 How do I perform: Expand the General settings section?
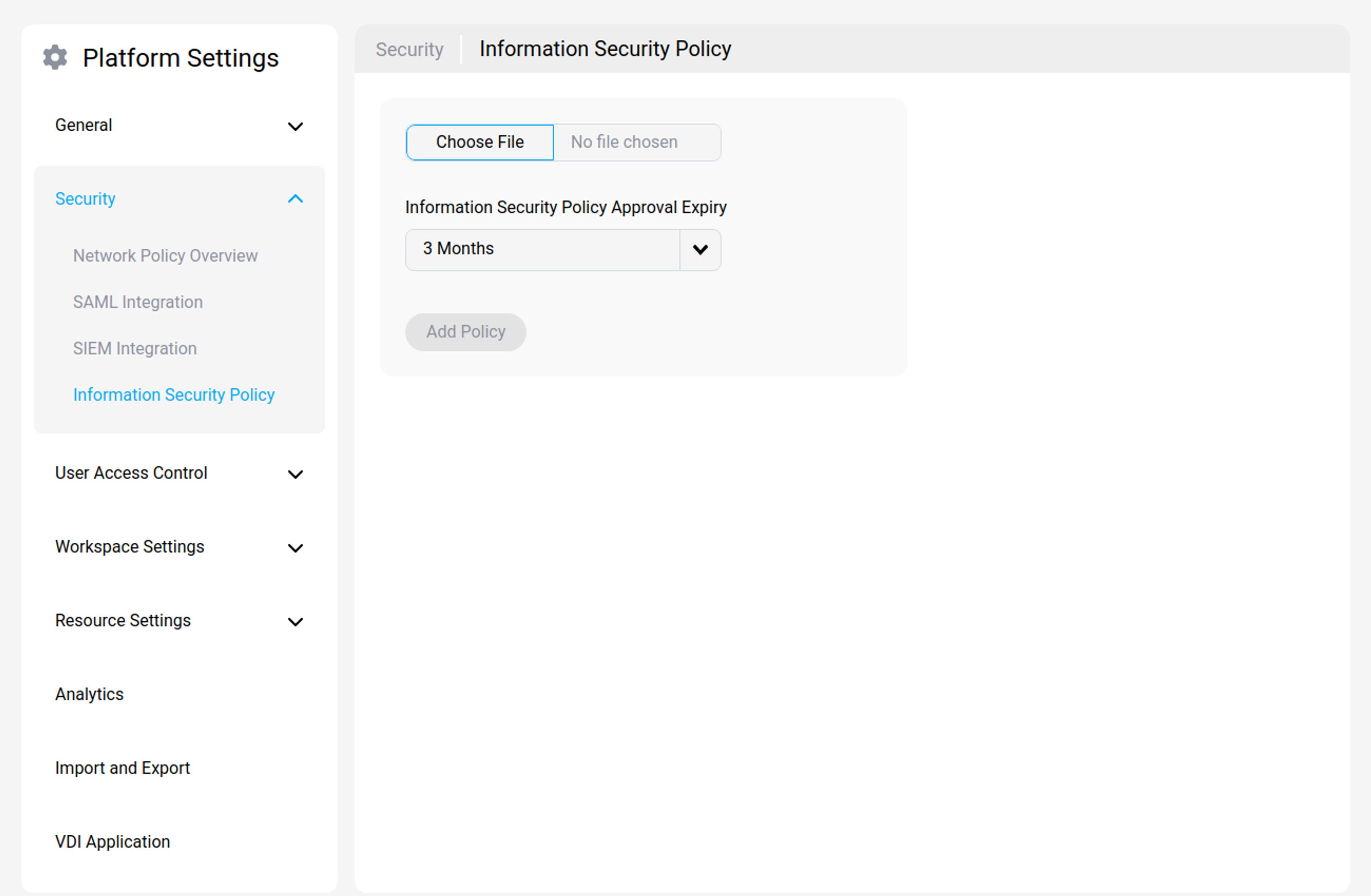(296, 126)
